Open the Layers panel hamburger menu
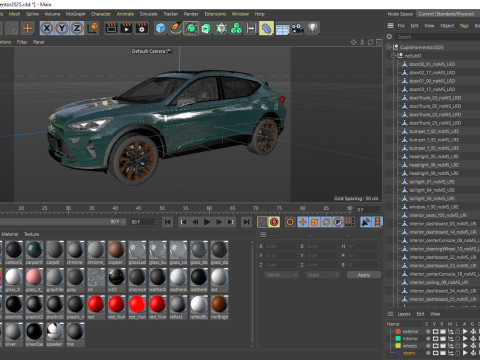480x360 pixels. (x=390, y=314)
